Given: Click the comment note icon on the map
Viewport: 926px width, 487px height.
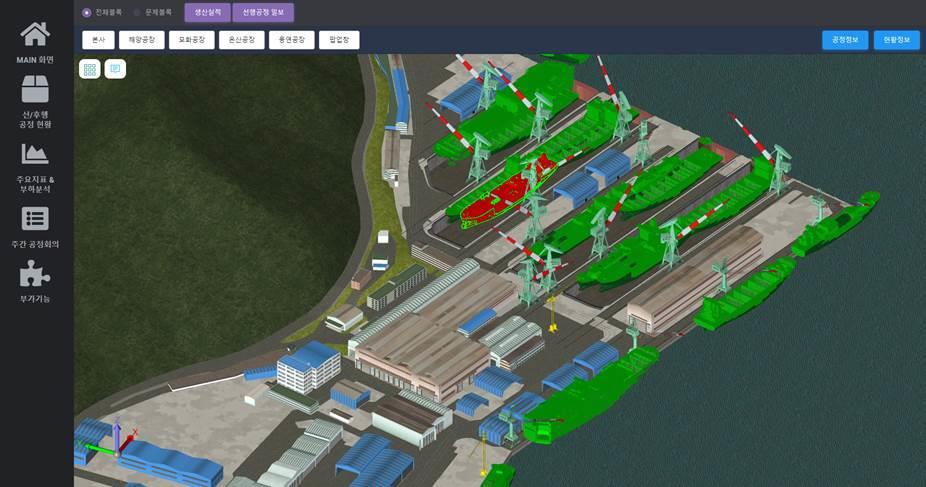Looking at the screenshot, I should click(115, 69).
